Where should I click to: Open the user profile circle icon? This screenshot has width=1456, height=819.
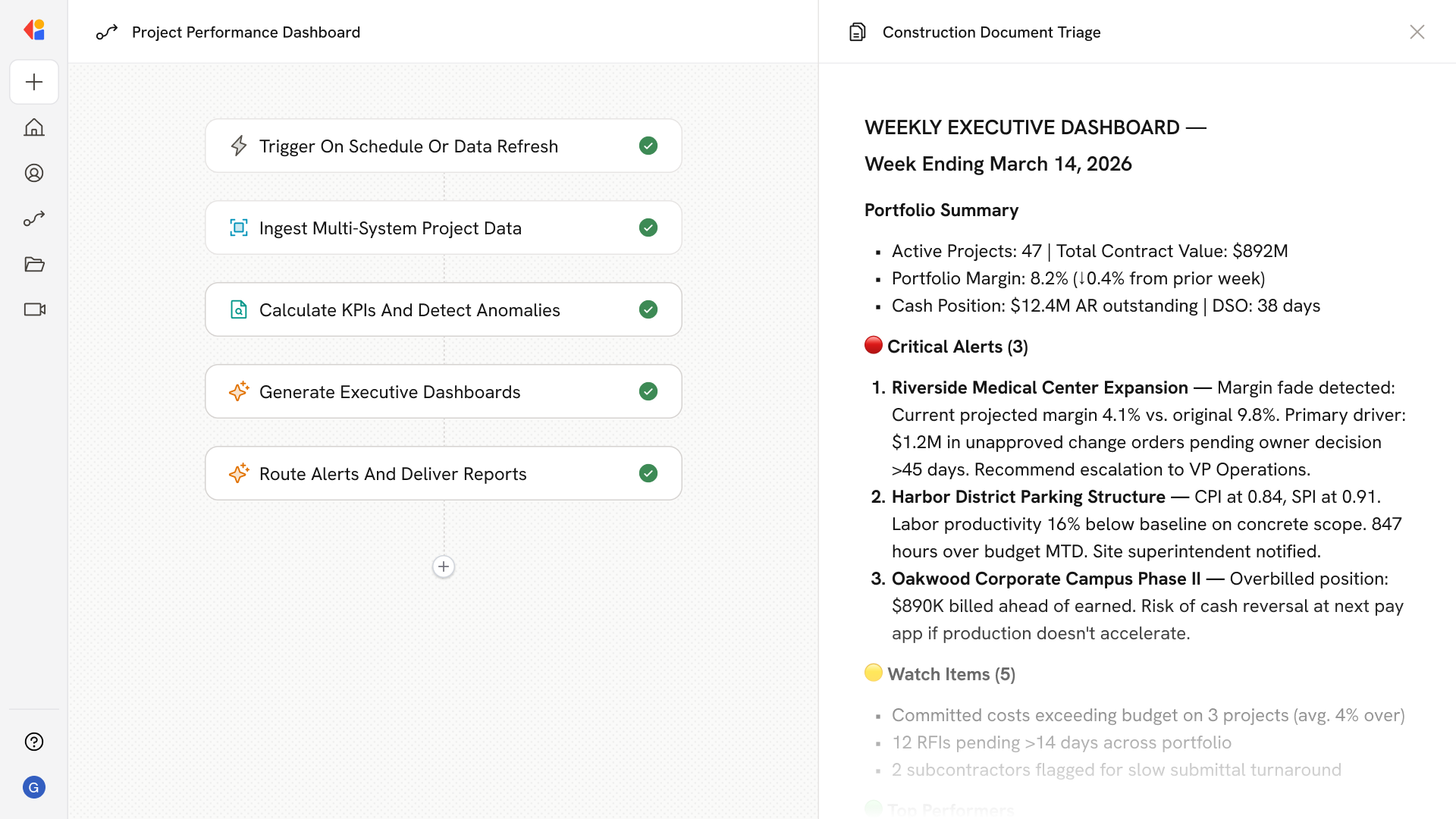pos(34,173)
